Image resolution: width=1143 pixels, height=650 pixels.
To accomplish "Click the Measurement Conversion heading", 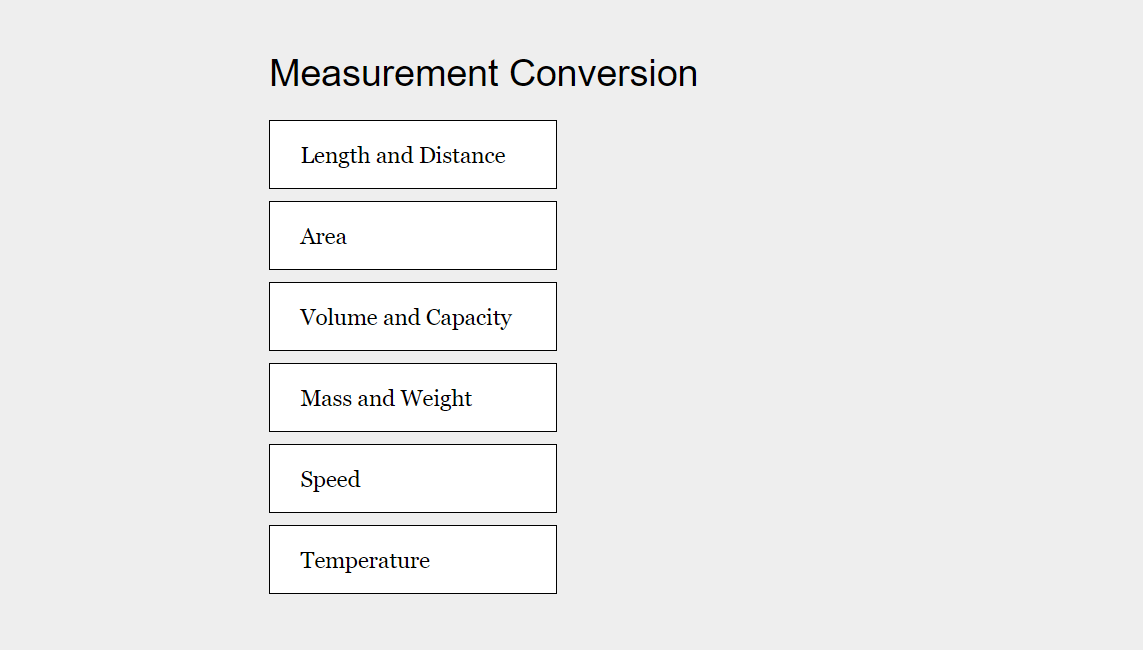I will pyautogui.click(x=483, y=73).
